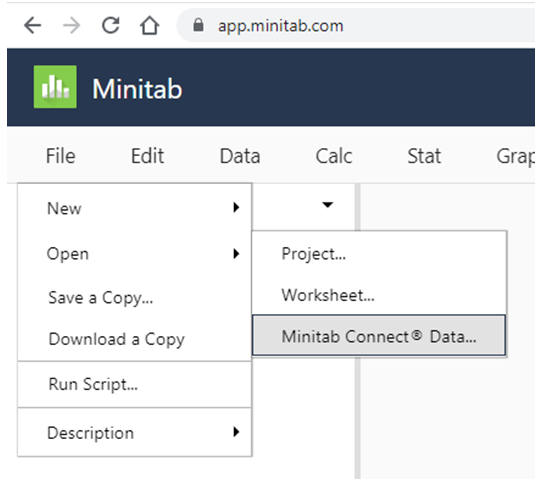Choose Save a Copy...
Image resolution: width=537 pixels, height=486 pixels.
click(x=135, y=297)
